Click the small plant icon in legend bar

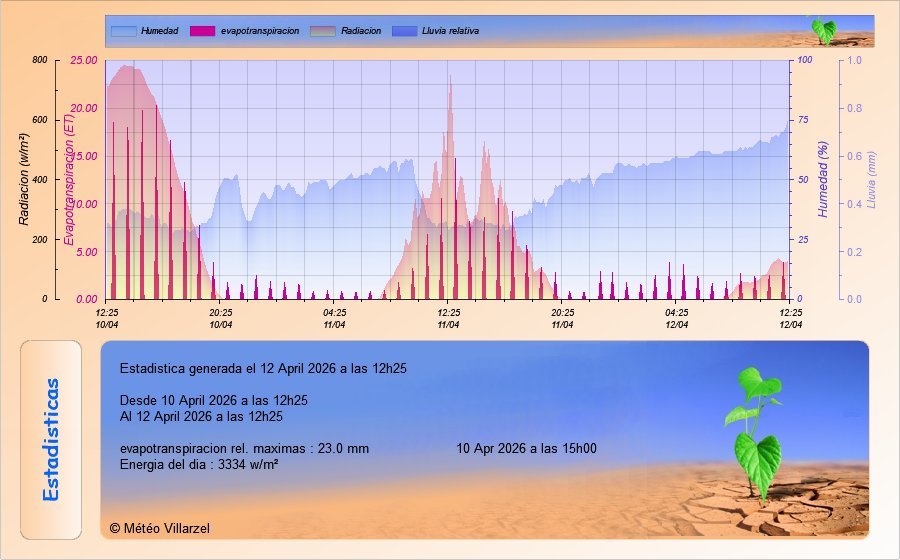pos(823,30)
